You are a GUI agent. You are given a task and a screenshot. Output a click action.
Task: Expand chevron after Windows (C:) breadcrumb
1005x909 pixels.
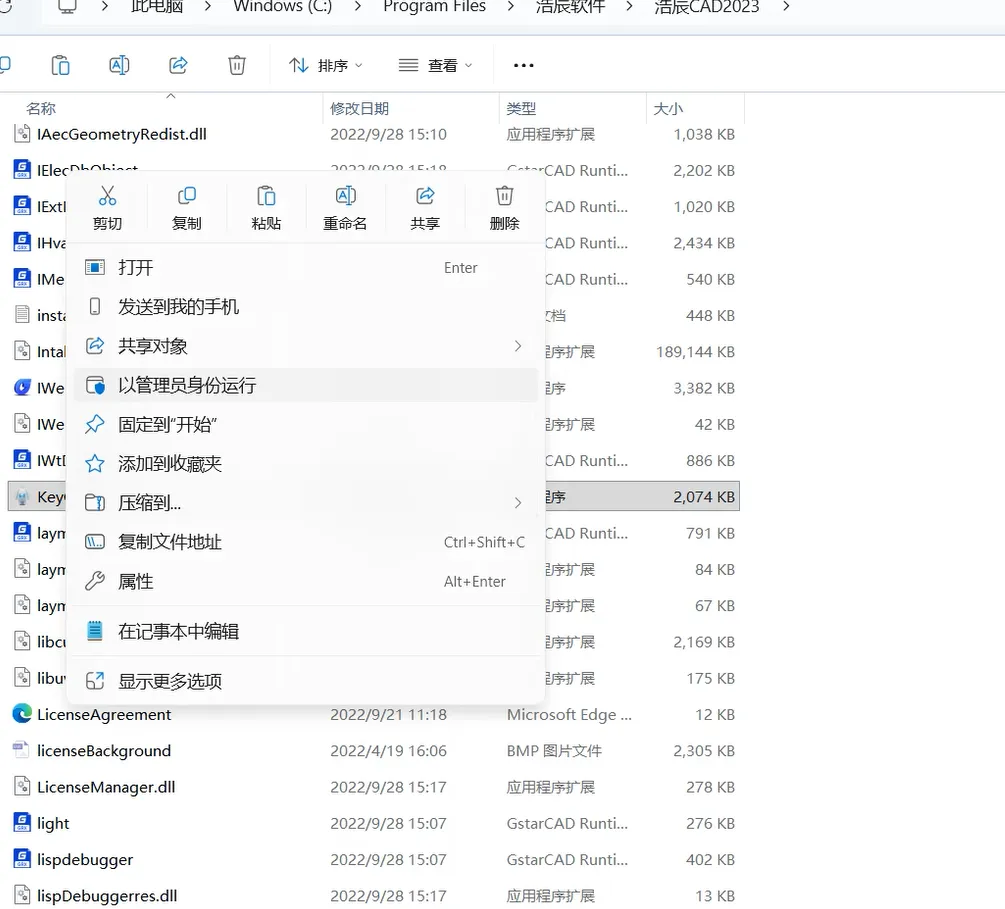click(x=358, y=6)
